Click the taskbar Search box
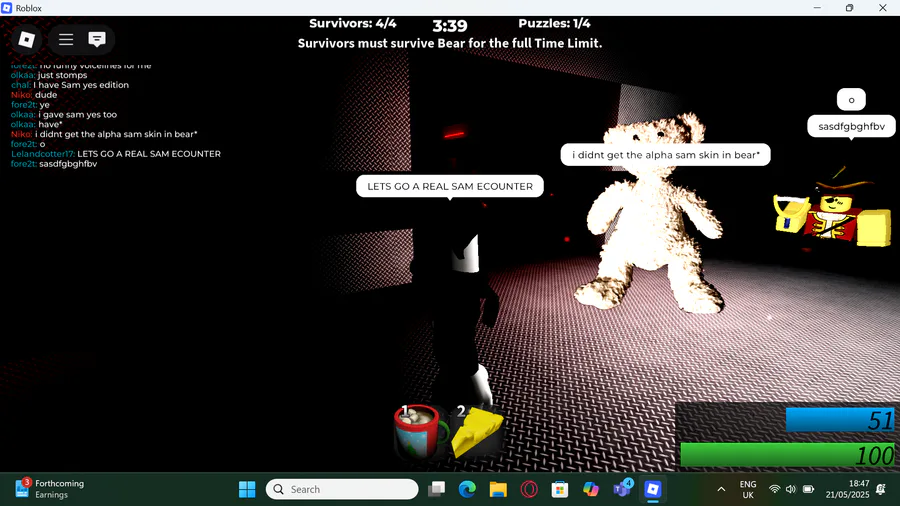Screen dimensions: 900x506 (x=342, y=489)
